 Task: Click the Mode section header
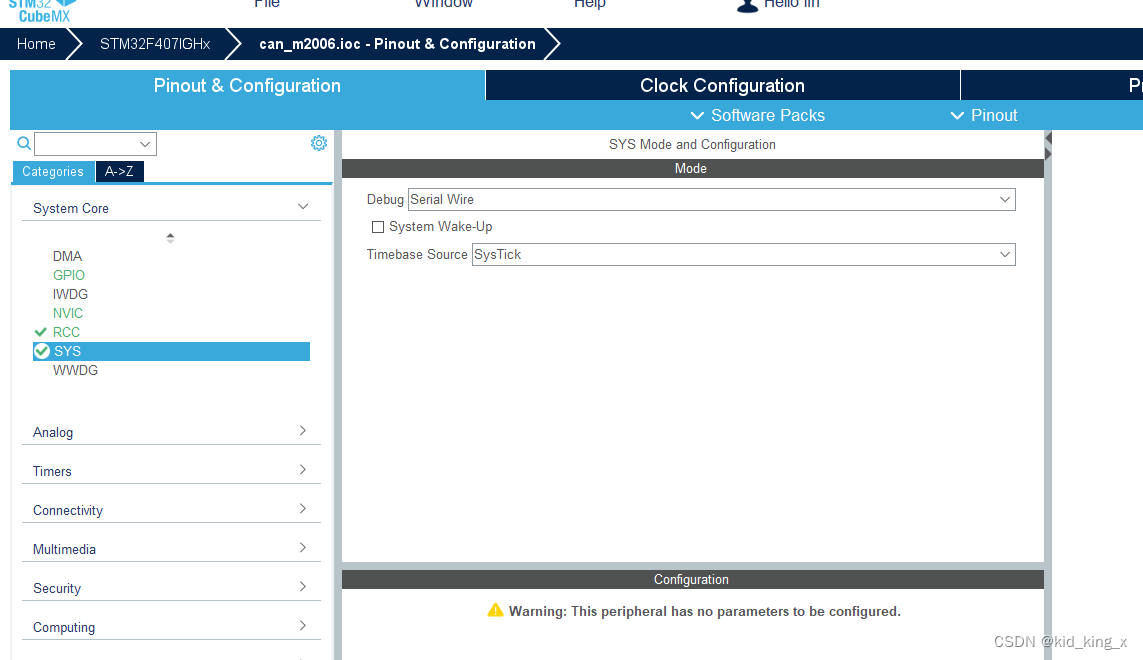pyautogui.click(x=693, y=168)
